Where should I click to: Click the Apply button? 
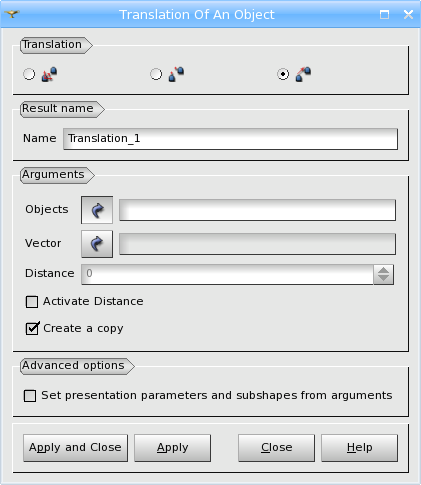tap(172, 448)
